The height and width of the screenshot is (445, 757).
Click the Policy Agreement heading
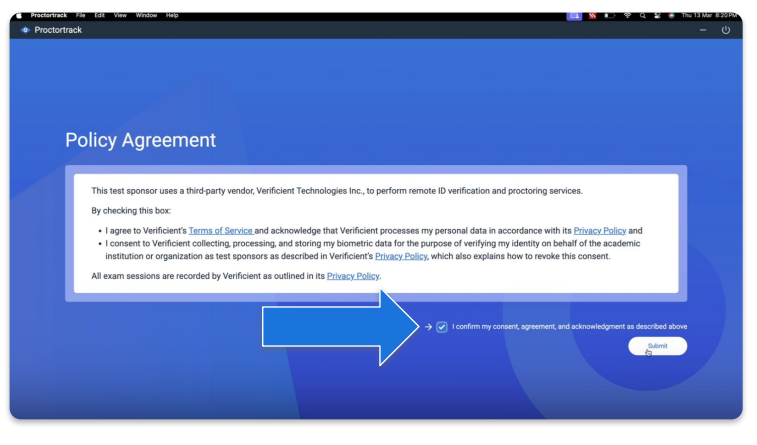click(140, 140)
